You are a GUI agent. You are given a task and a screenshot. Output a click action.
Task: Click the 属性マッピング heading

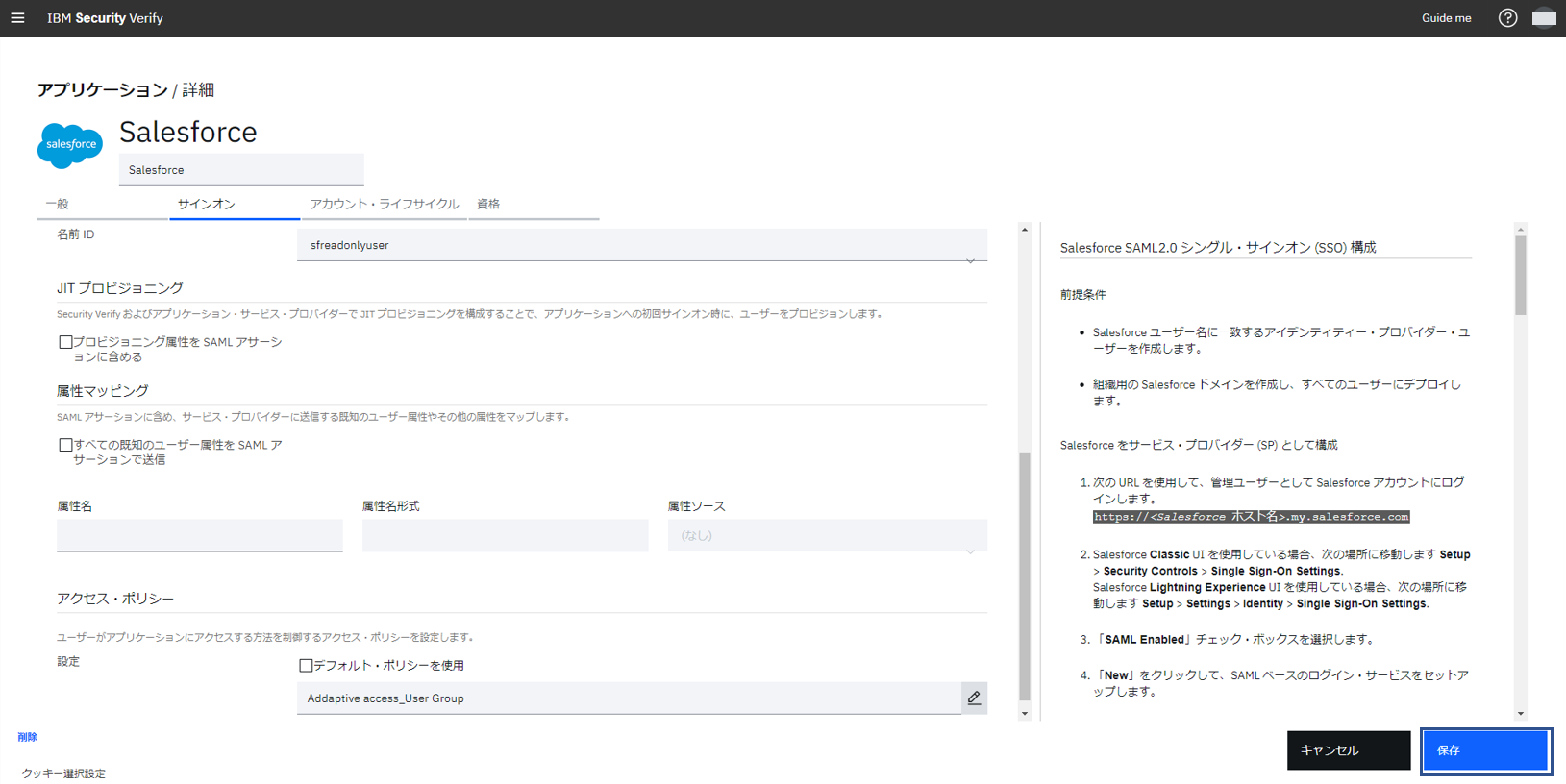[x=103, y=391]
